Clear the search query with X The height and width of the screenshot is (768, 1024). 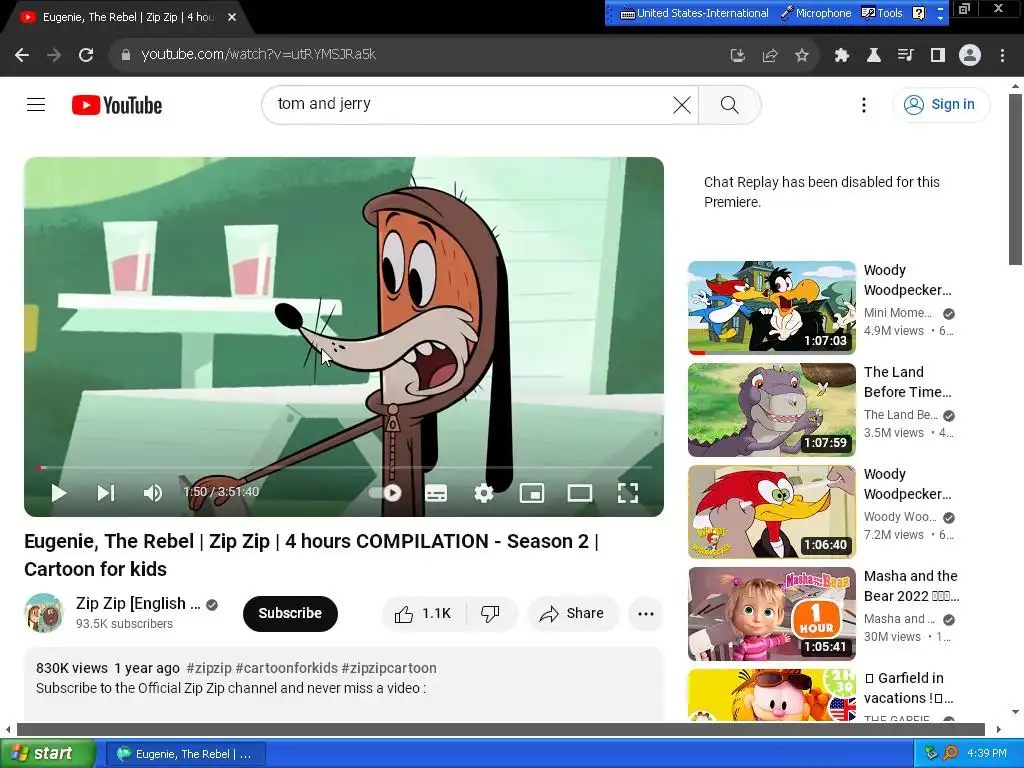[682, 104]
